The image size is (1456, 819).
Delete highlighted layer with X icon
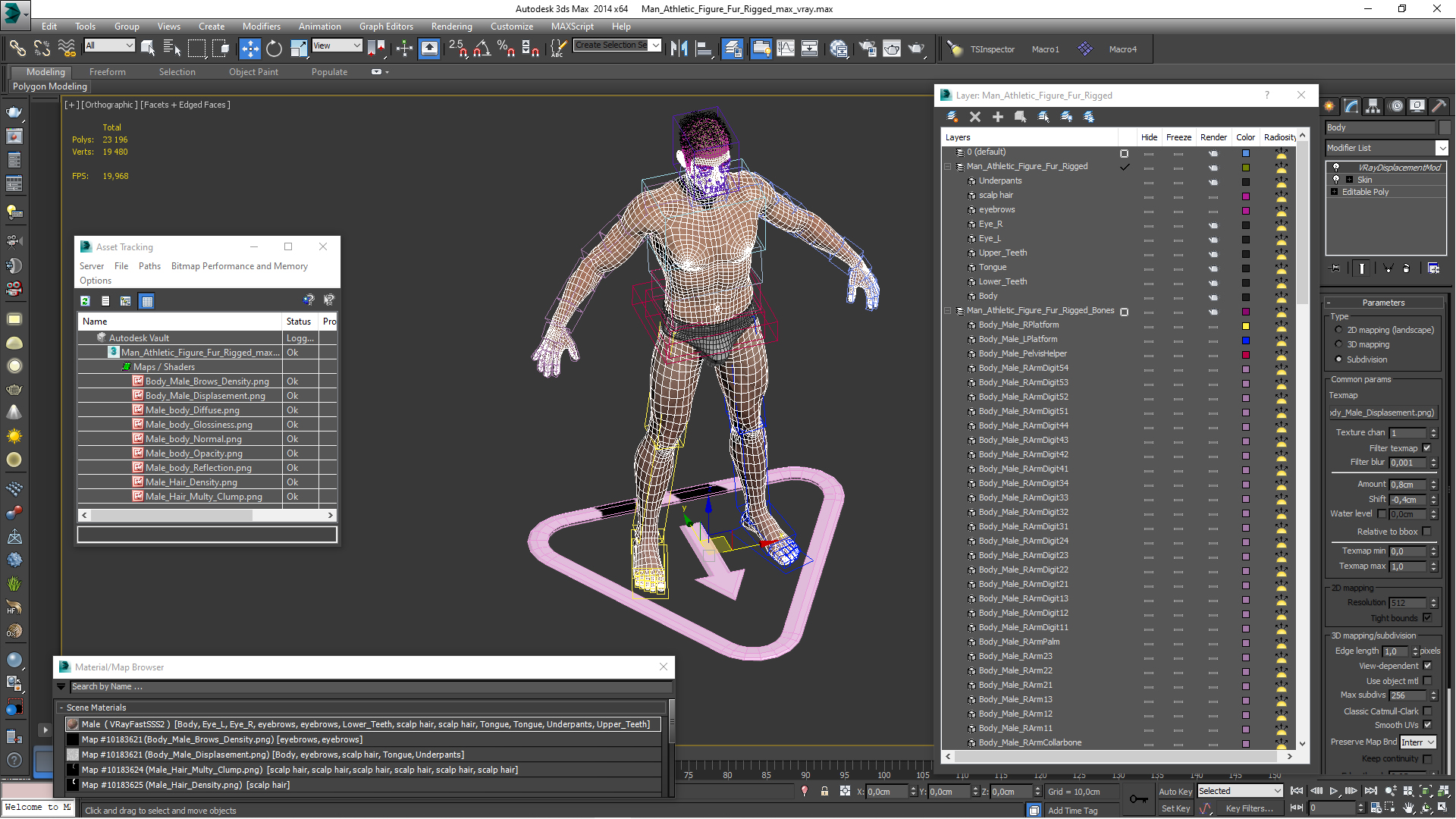click(x=975, y=117)
